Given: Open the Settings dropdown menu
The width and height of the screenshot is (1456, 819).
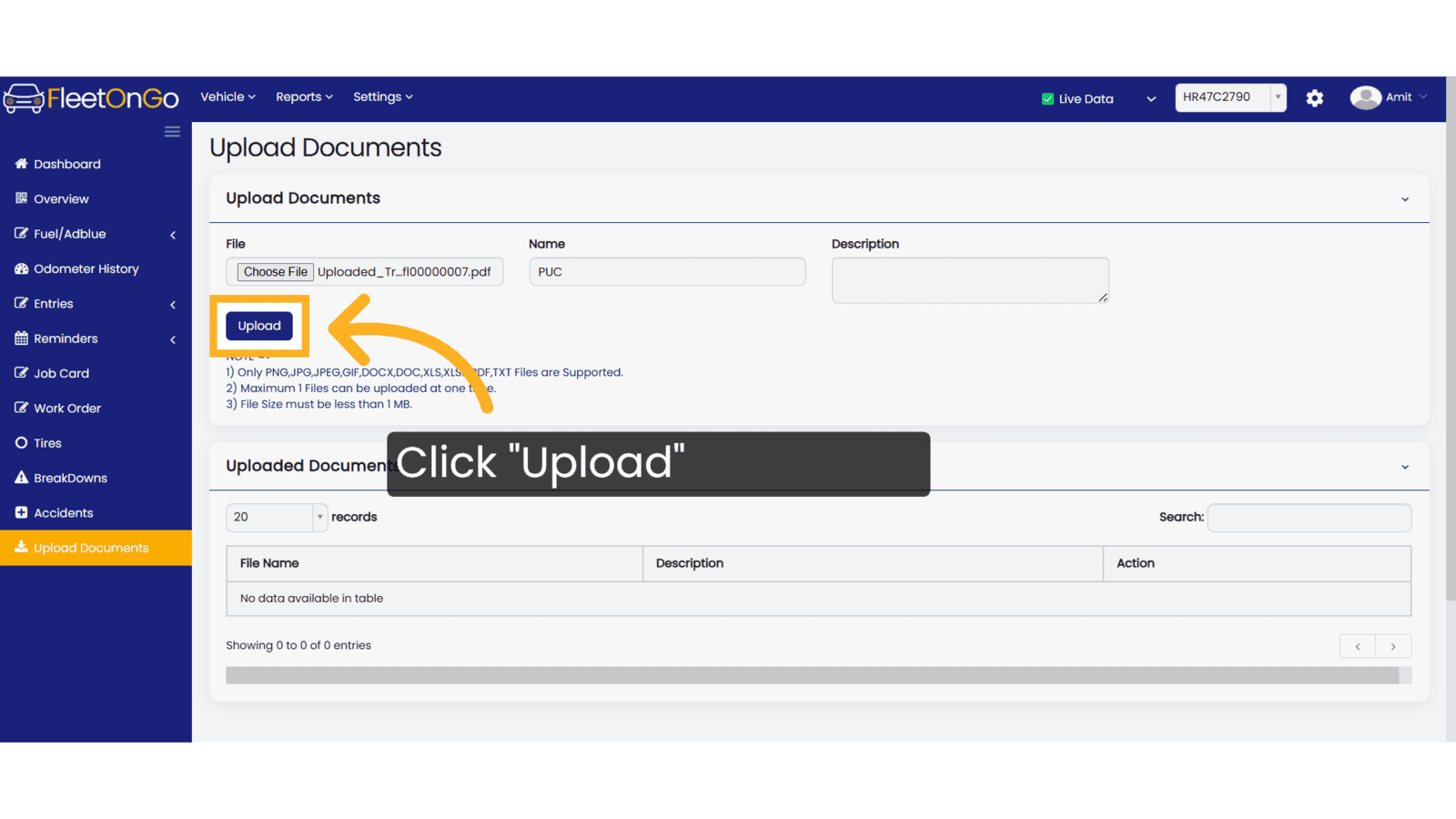Looking at the screenshot, I should (383, 96).
